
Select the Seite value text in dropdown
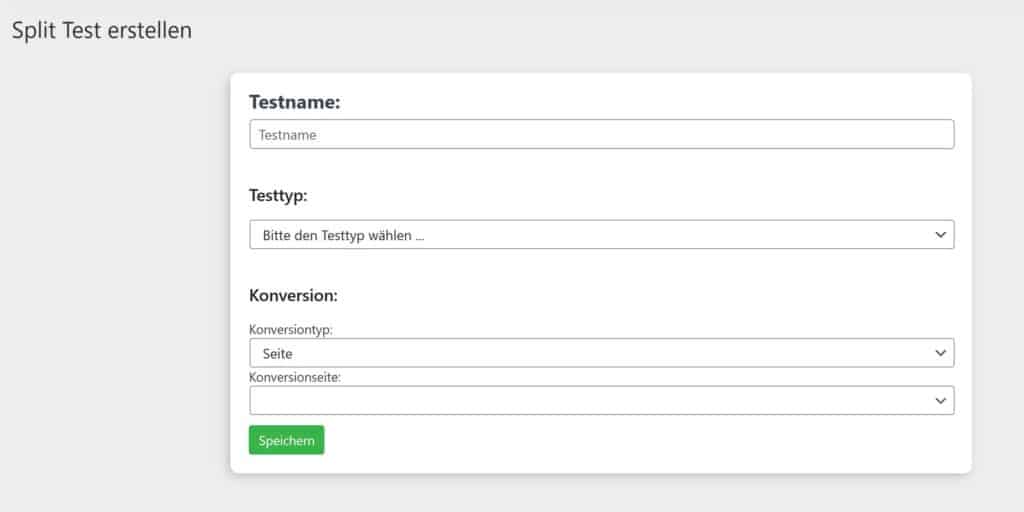[278, 354]
